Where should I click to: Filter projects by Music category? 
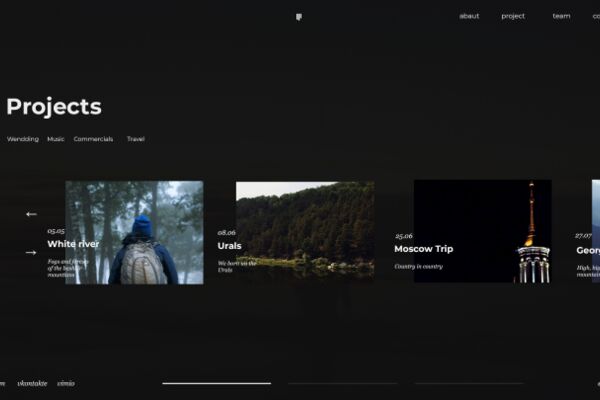[x=56, y=139]
